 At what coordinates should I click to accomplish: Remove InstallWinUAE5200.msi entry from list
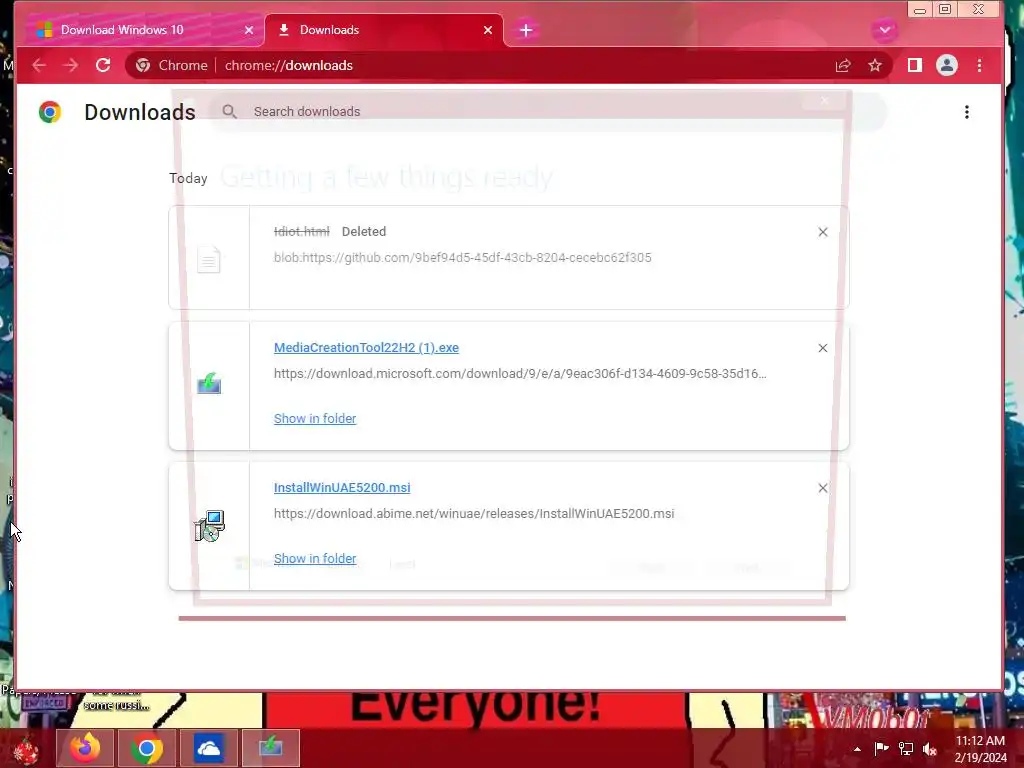(x=823, y=488)
